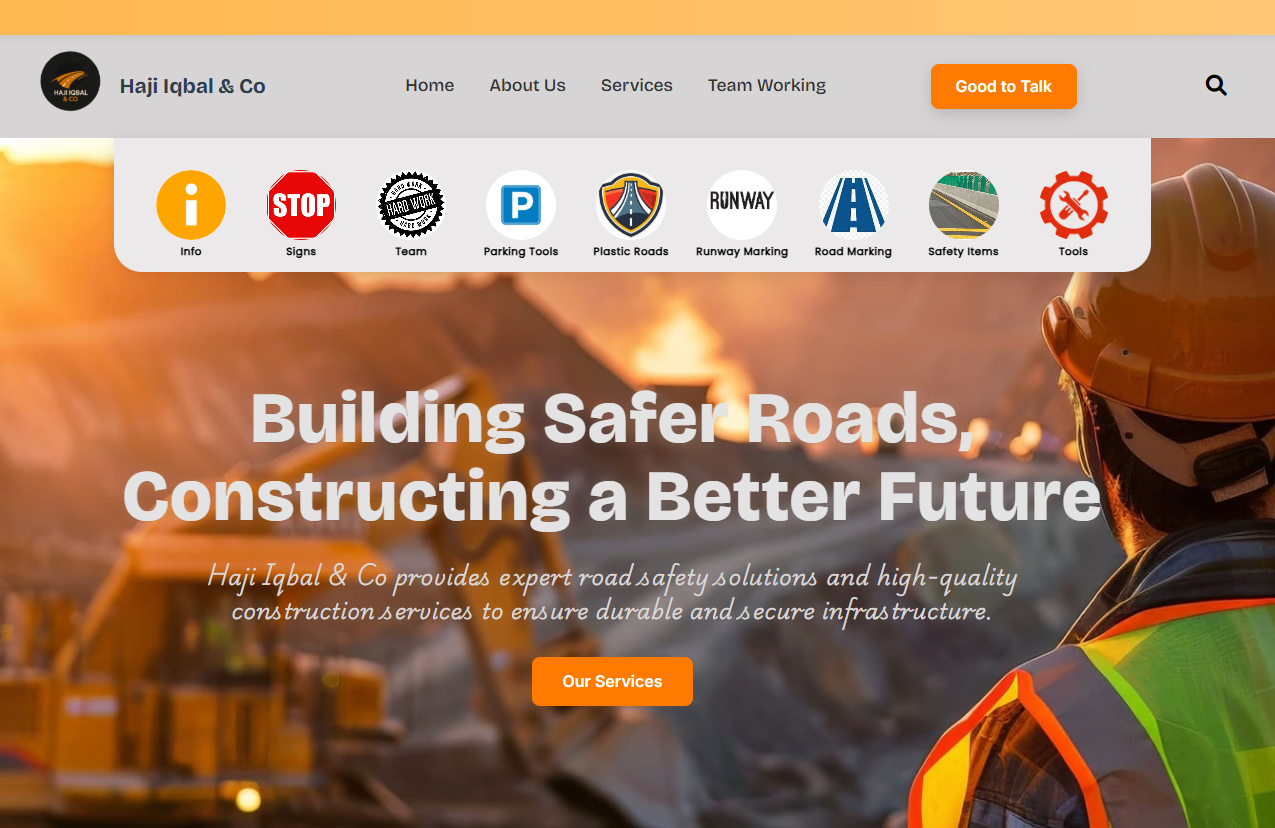Click the Haji Iqbal & Co logo
The width and height of the screenshot is (1275, 828).
tap(70, 81)
